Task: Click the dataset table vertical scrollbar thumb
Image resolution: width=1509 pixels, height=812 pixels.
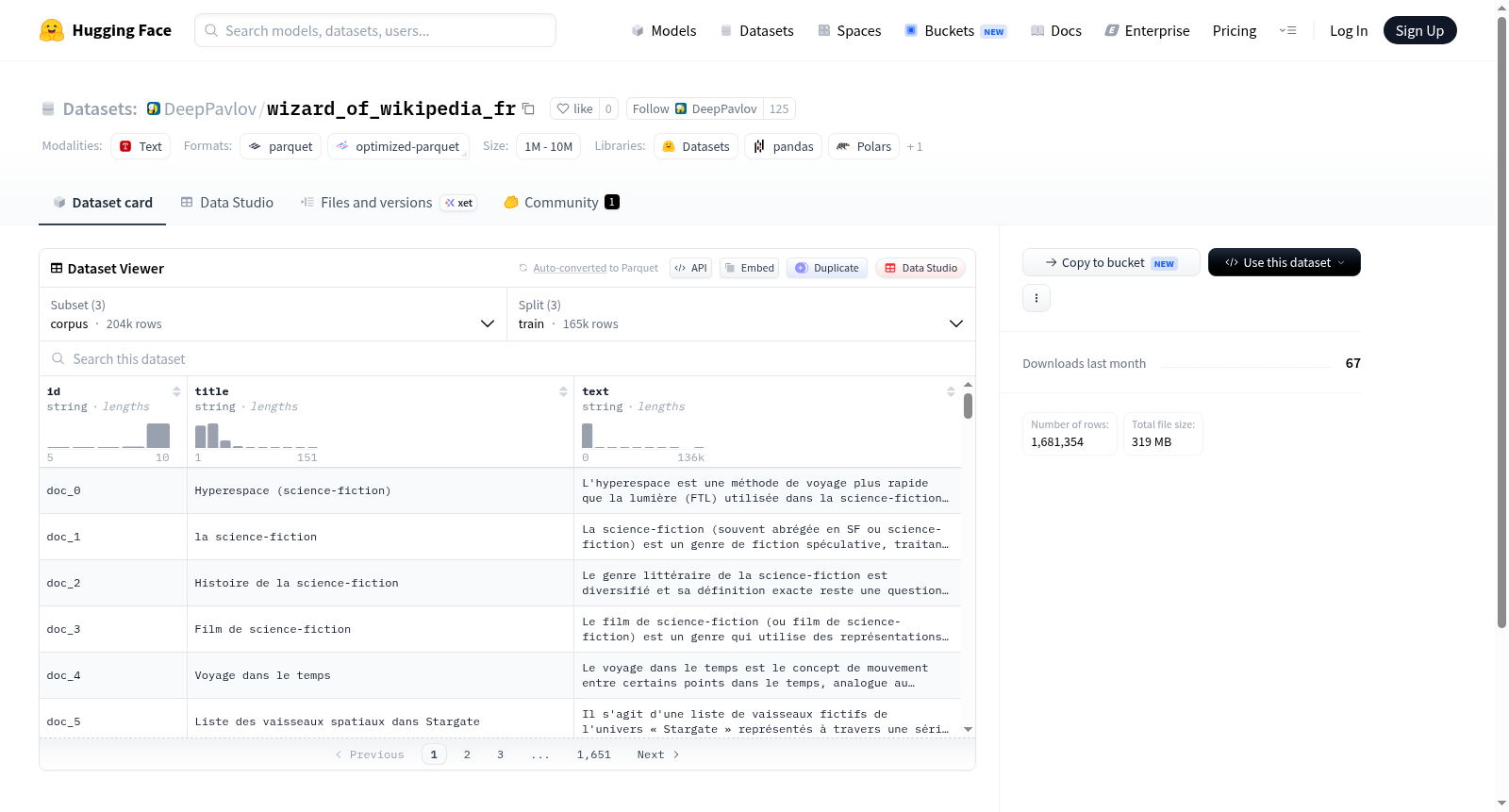Action: (x=968, y=406)
